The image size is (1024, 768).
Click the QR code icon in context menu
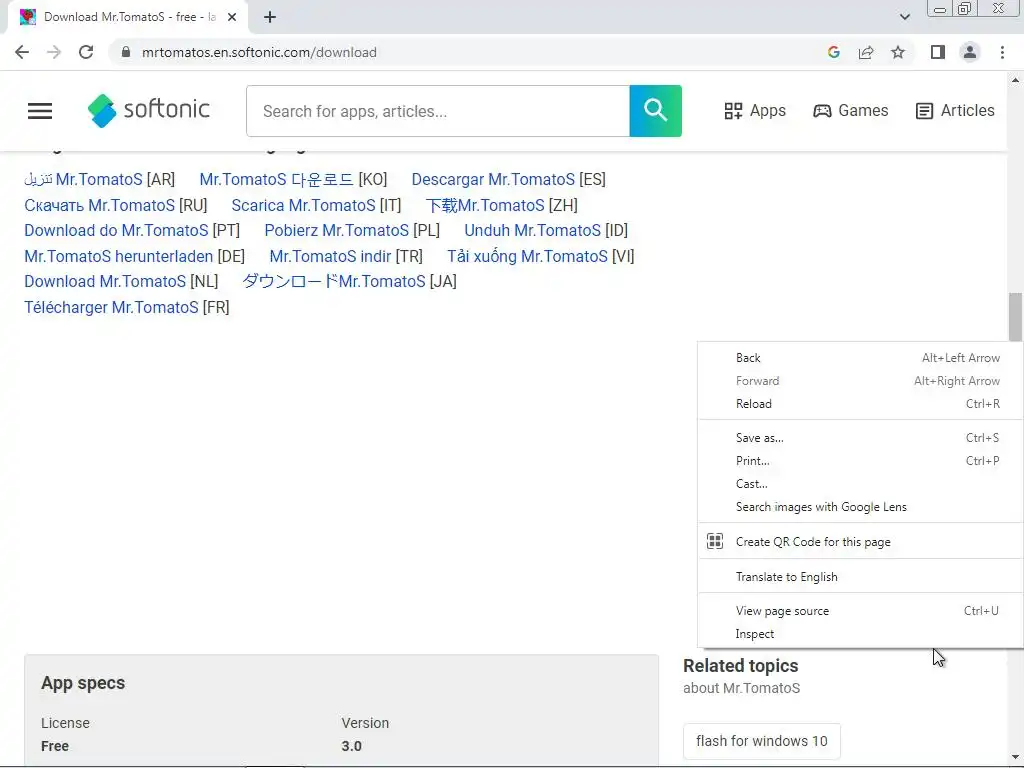click(x=715, y=541)
